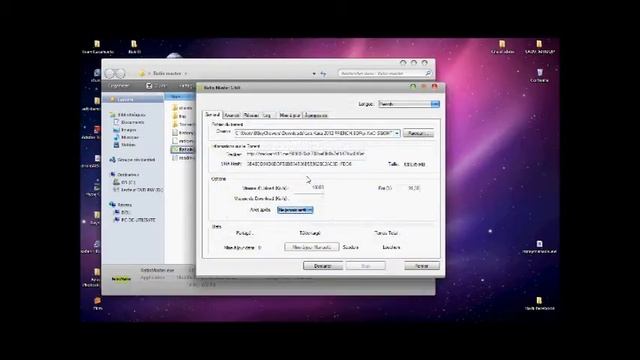The width and height of the screenshot is (640, 360).
Task: Select Ordinateur in Explorer sidebar
Action: (128, 174)
